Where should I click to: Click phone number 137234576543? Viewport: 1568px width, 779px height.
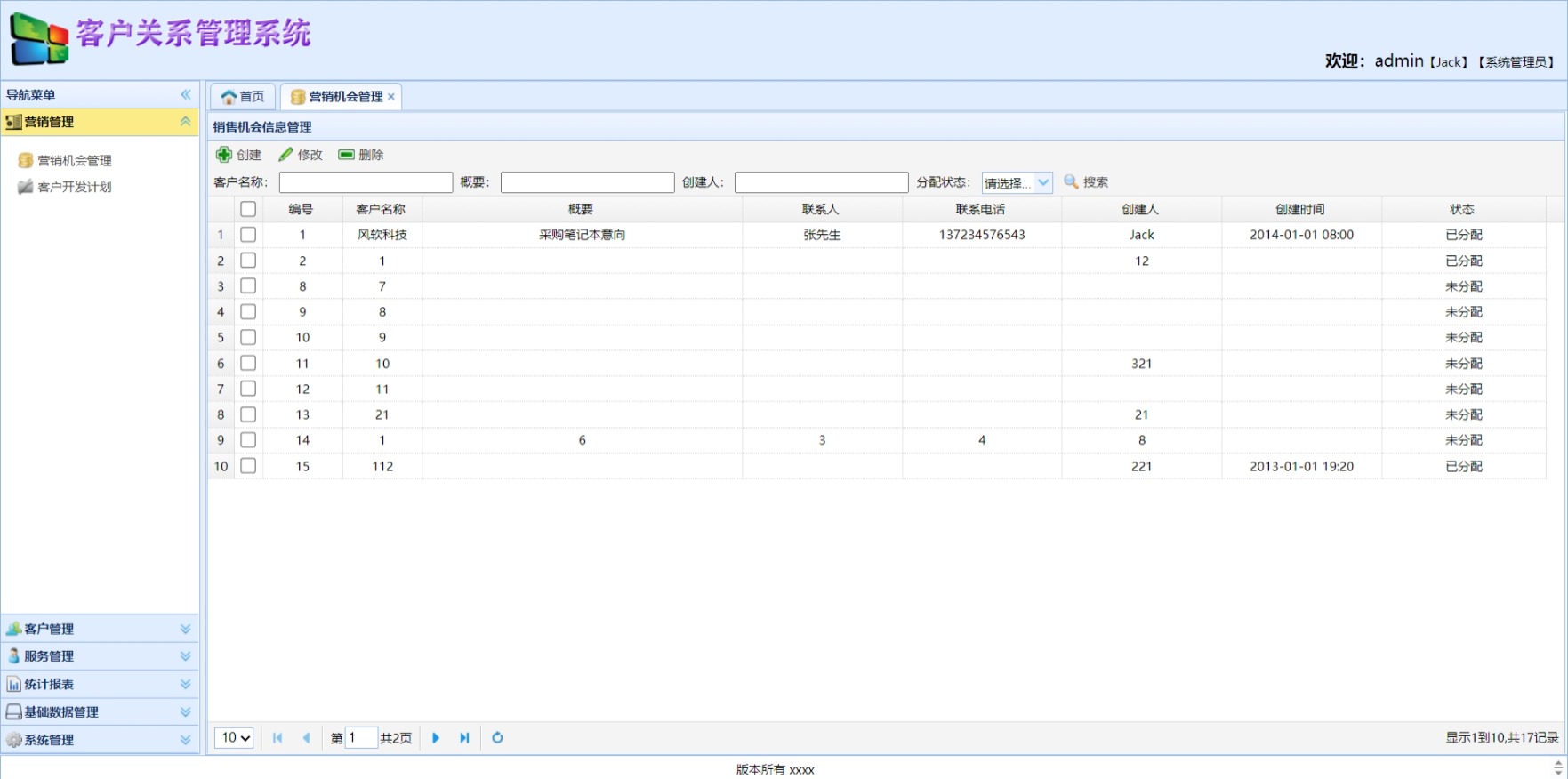pyautogui.click(x=982, y=235)
